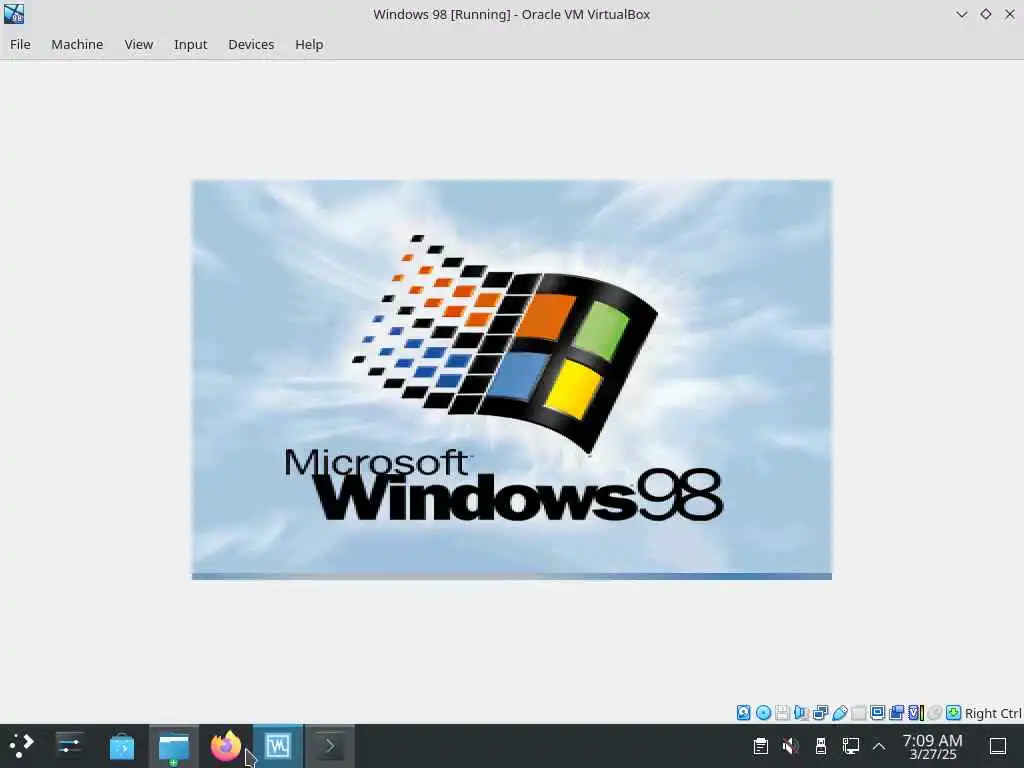Maximize the VirtualBox window
Viewport: 1024px width, 768px height.
(x=985, y=14)
